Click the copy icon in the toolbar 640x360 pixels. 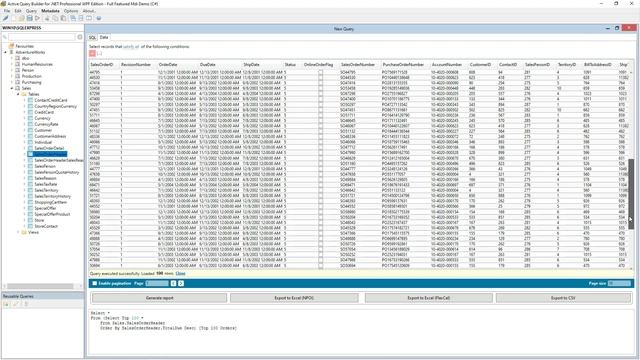pyautogui.click(x=55, y=18)
